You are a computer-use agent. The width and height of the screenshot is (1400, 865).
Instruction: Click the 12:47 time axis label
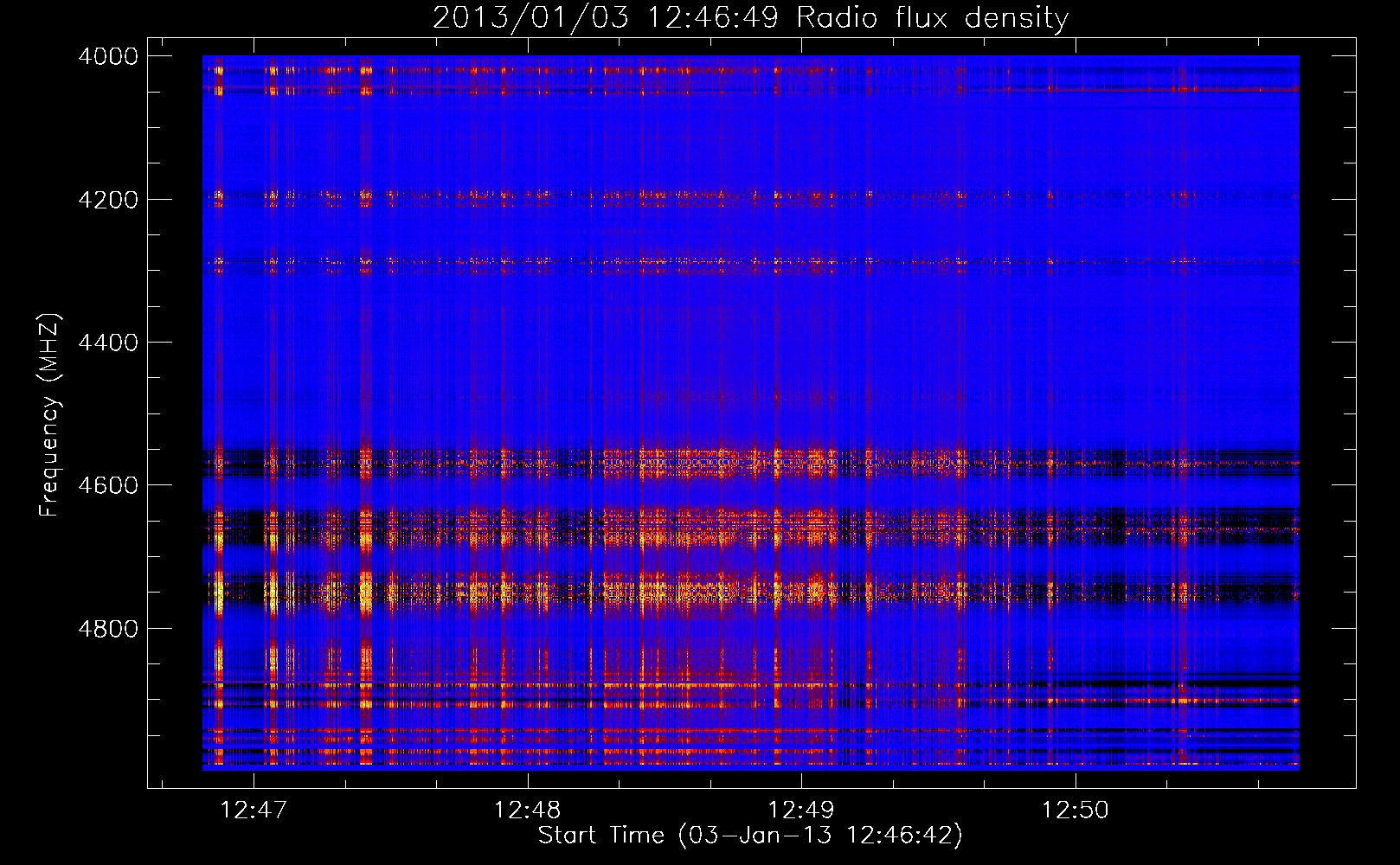254,810
